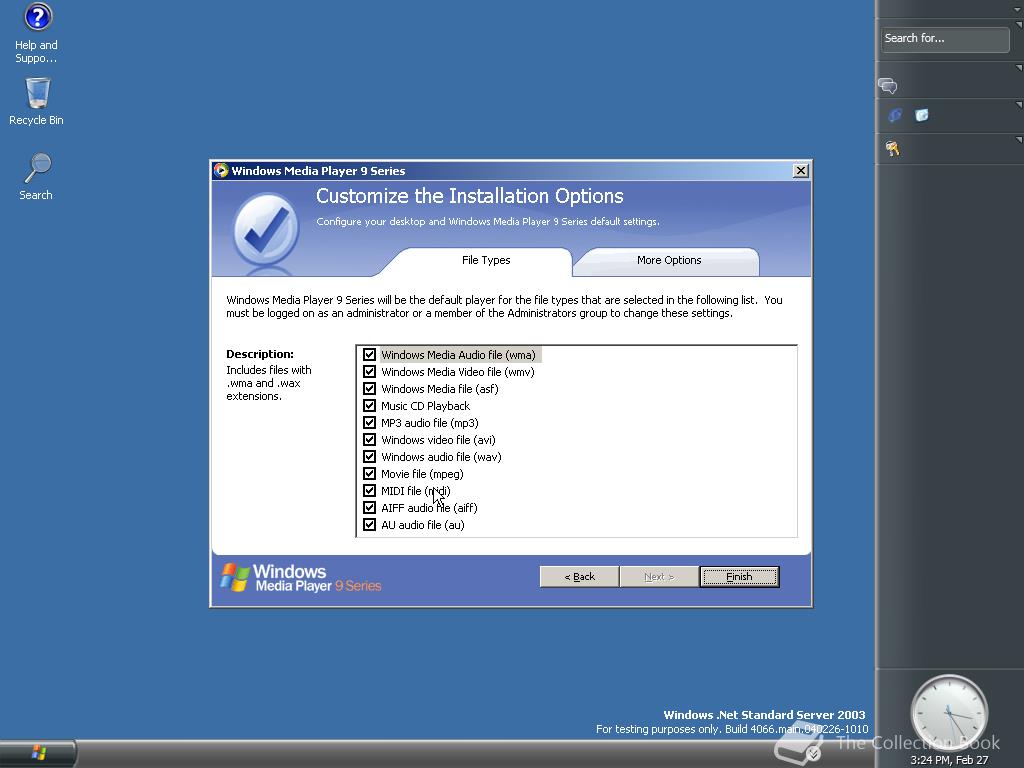Toggle Movie file (mpeg) checkbox
1024x768 pixels.
coord(370,473)
